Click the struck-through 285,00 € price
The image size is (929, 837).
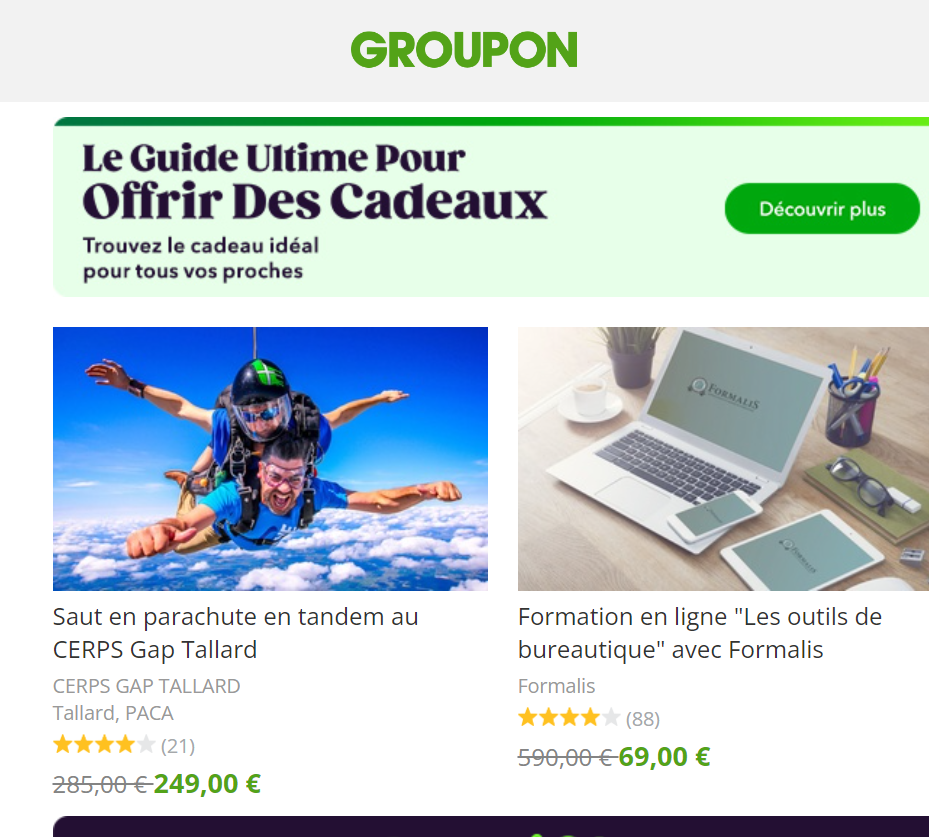pyautogui.click(x=102, y=785)
